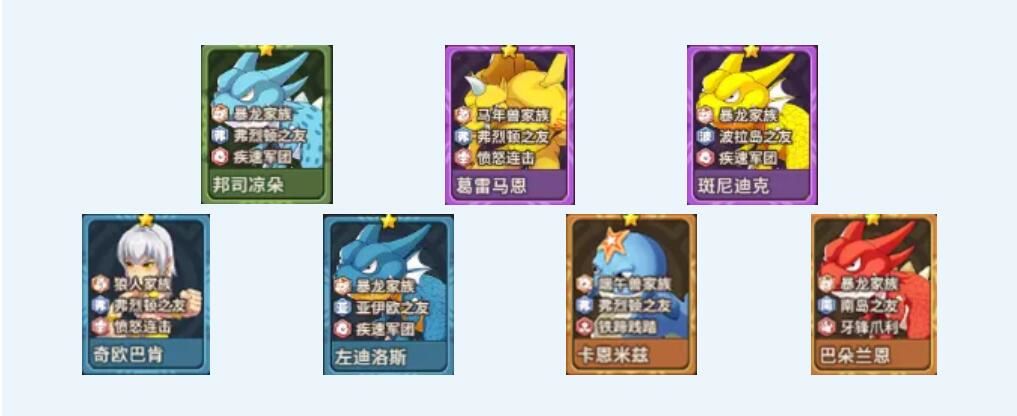Click the 弗烈顿之友 icon on 葛雷马恩 card

coord(462,136)
